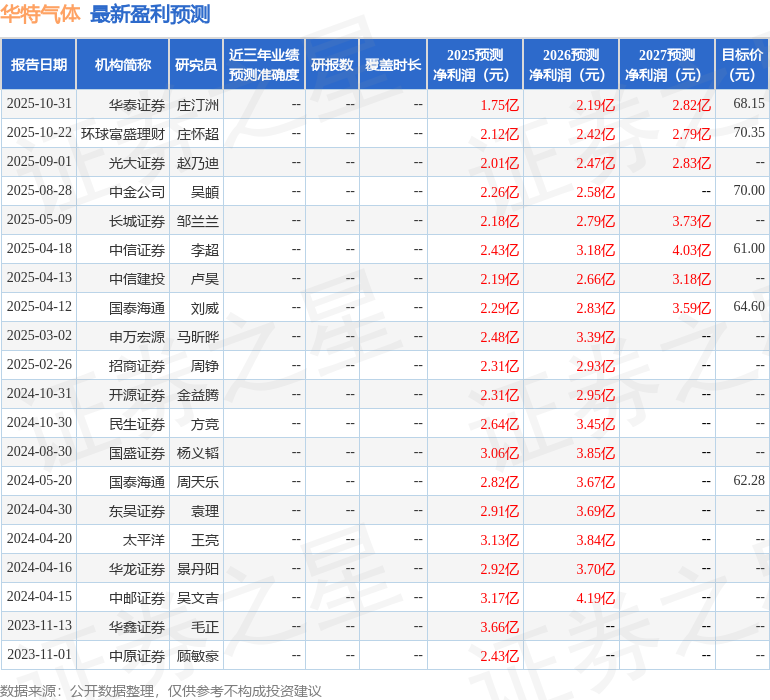The image size is (770, 700).
Task: Click the 4.19亿 forecast in 中邮证券 row
Action: (595, 597)
